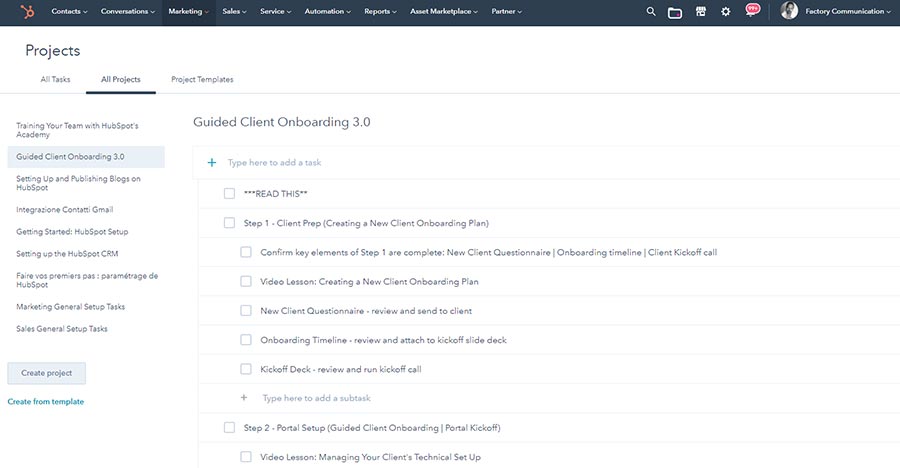Tick the New Client Questionnaire checkbox
Viewport: 900px width, 468px height.
246,311
